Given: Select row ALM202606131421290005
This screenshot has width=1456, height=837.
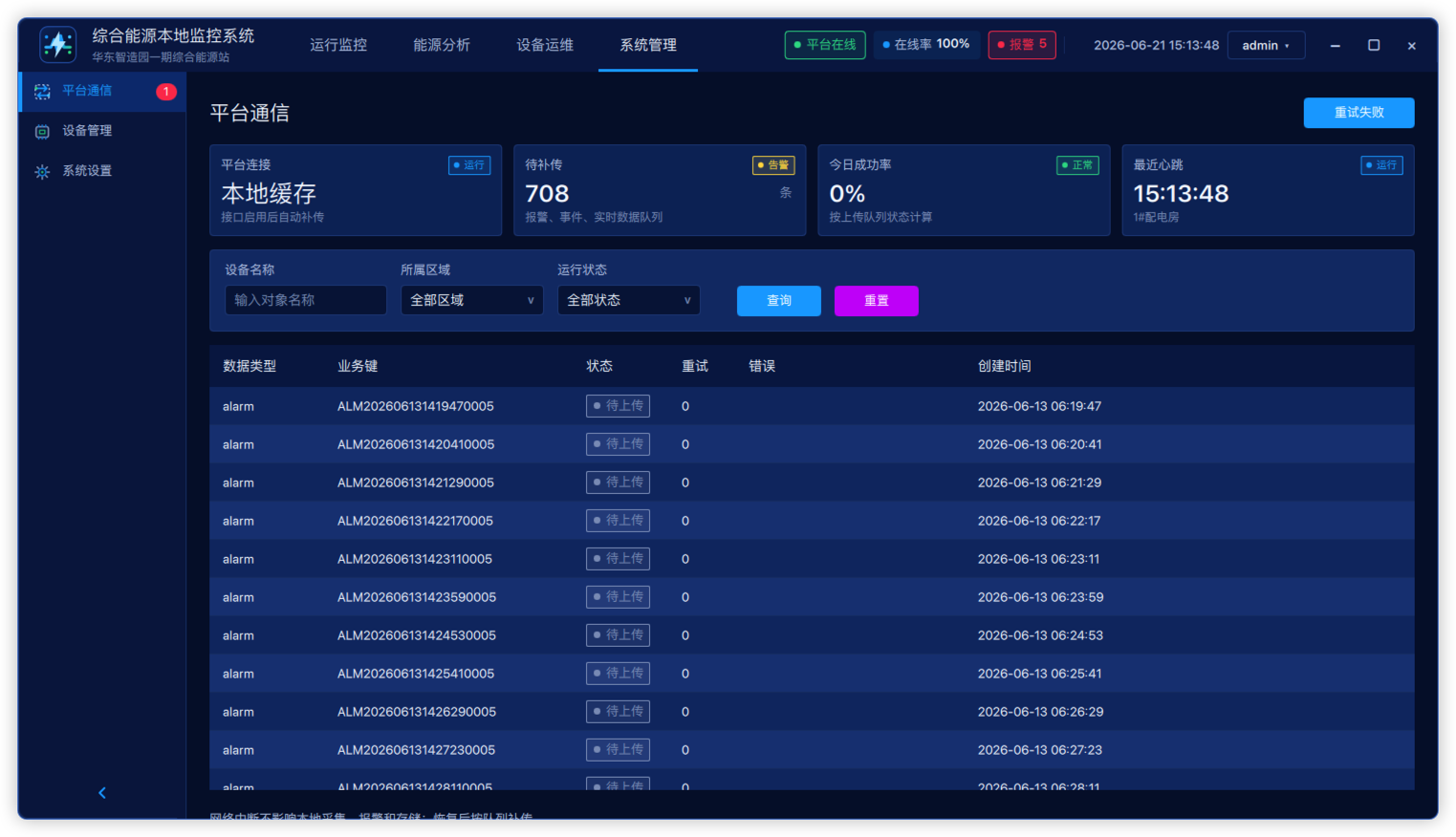Looking at the screenshot, I should pyautogui.click(x=812, y=483).
